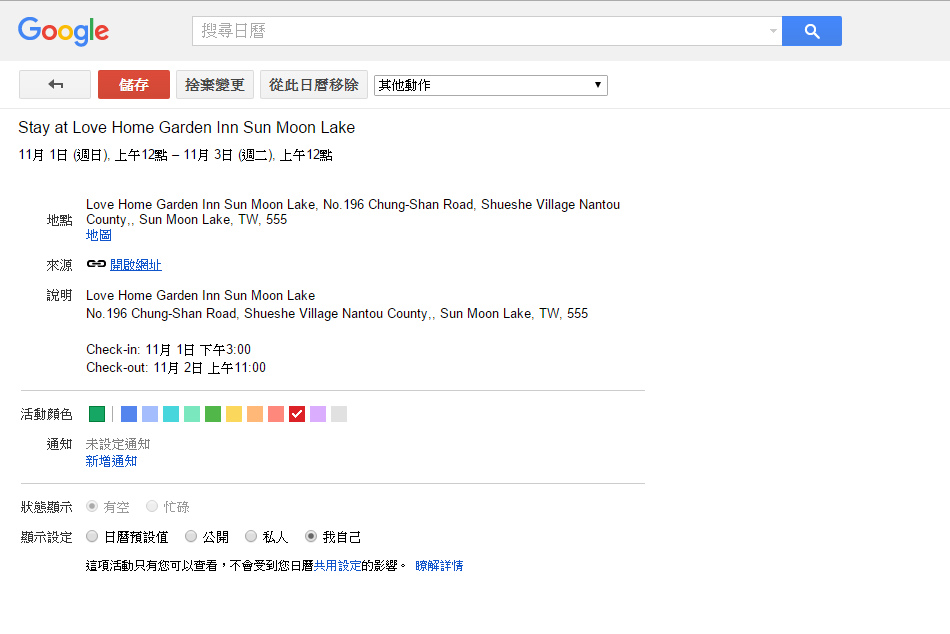The height and width of the screenshot is (634, 950).
Task: Open the search options dropdown arrow
Action: click(772, 31)
